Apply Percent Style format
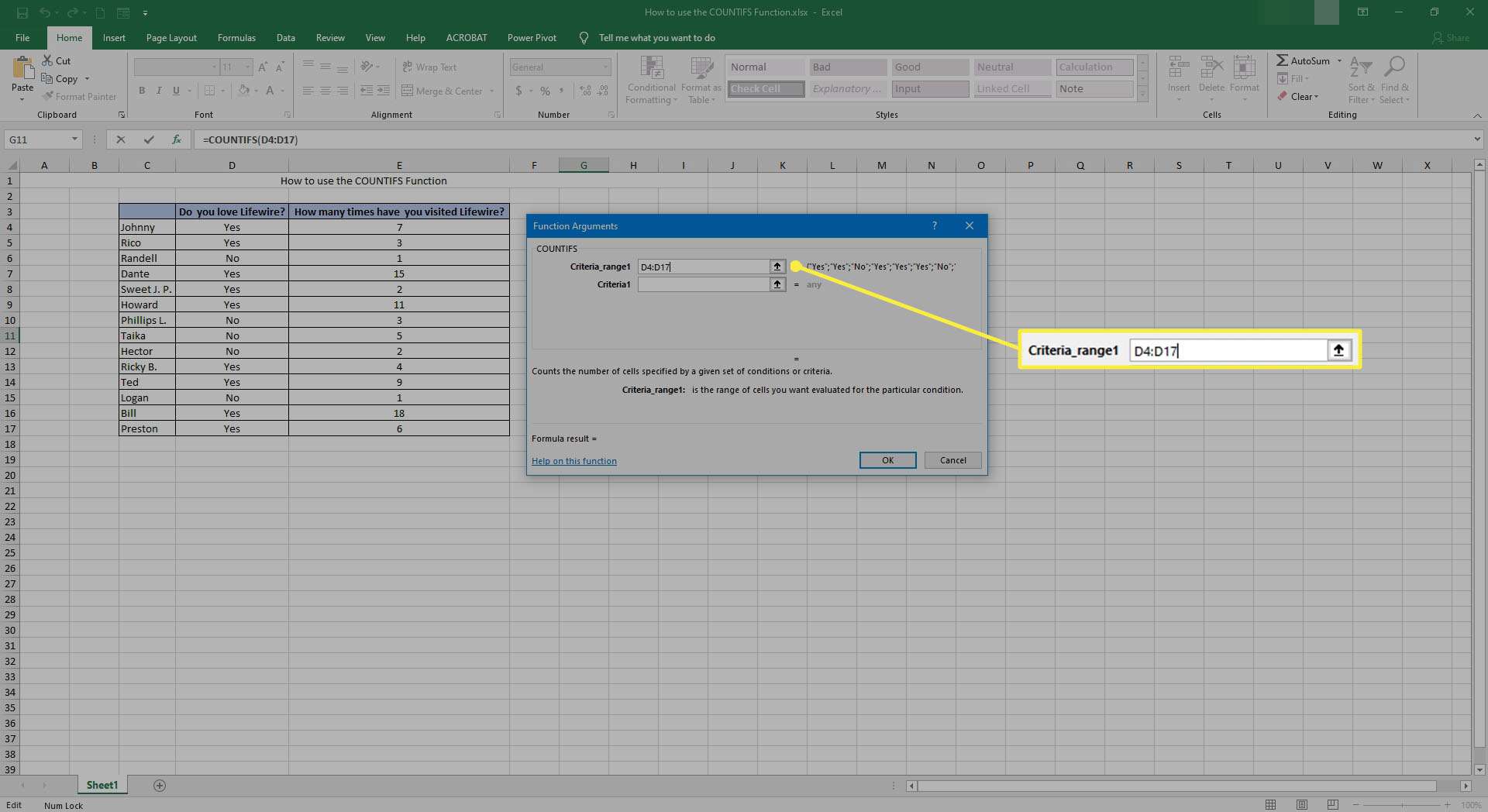The width and height of the screenshot is (1488, 812). pos(545,91)
